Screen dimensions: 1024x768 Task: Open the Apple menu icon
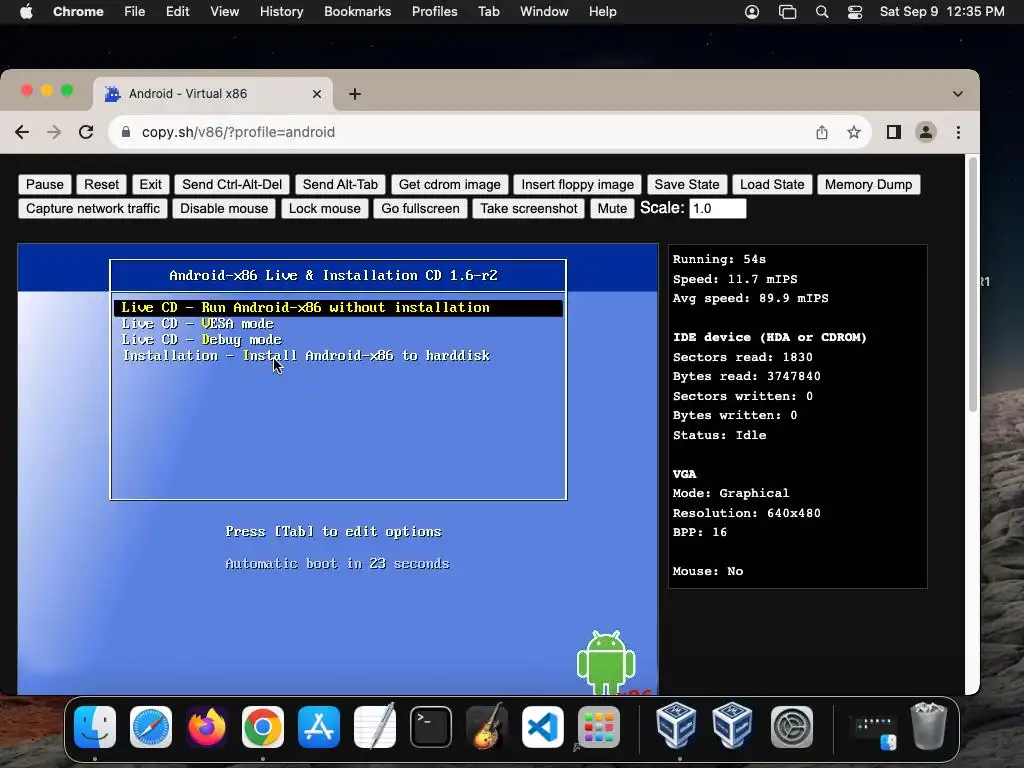26,12
